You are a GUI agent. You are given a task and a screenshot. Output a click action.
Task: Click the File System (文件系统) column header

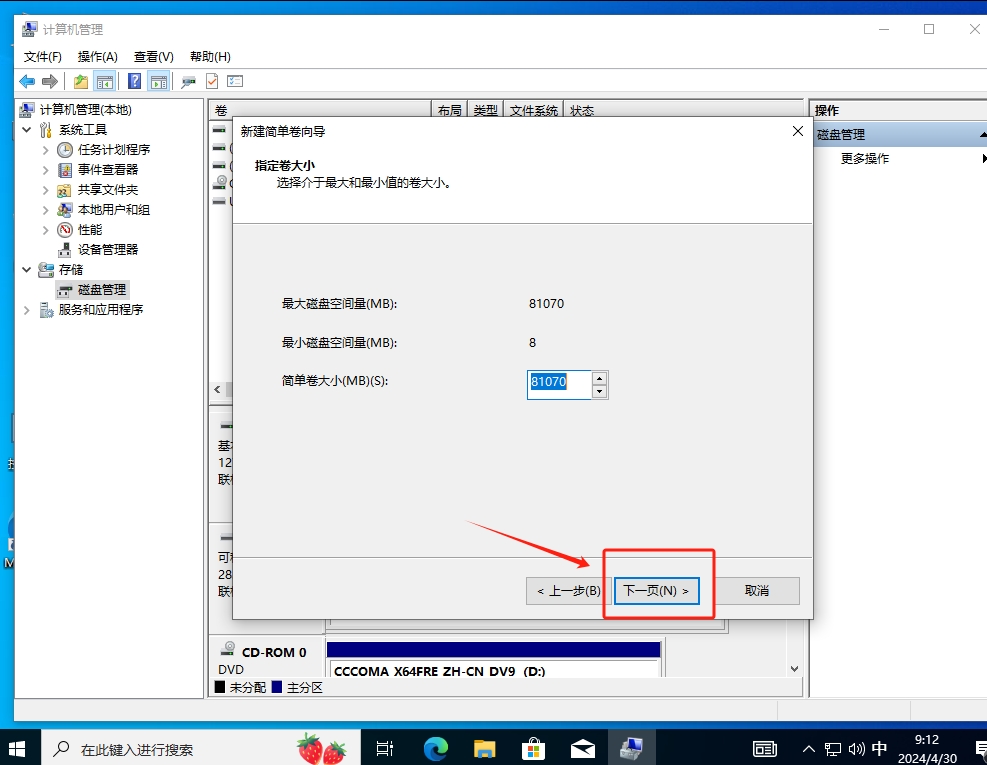point(534,110)
